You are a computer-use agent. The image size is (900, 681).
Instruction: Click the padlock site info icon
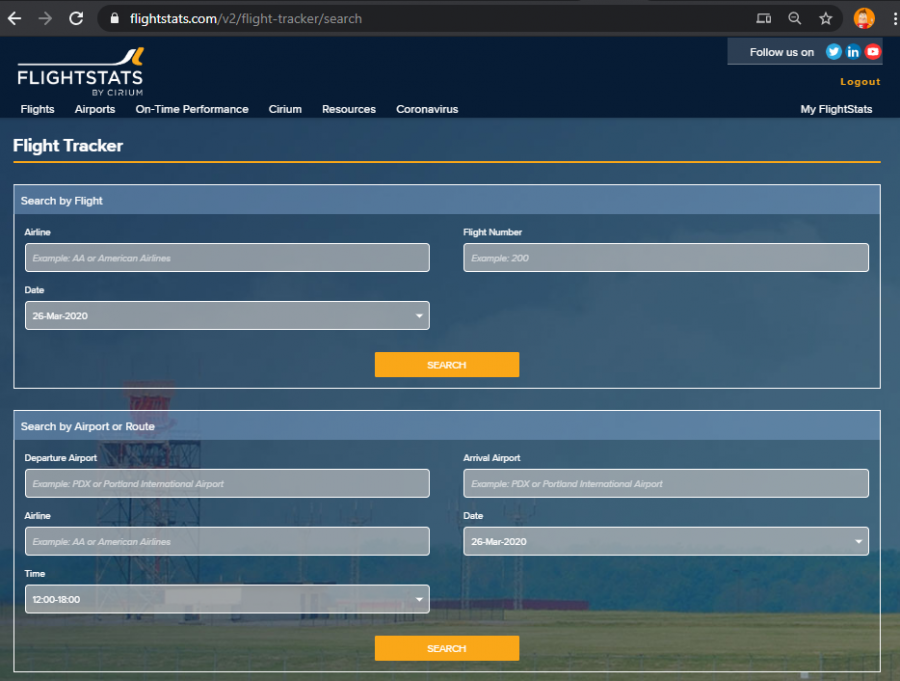[115, 18]
